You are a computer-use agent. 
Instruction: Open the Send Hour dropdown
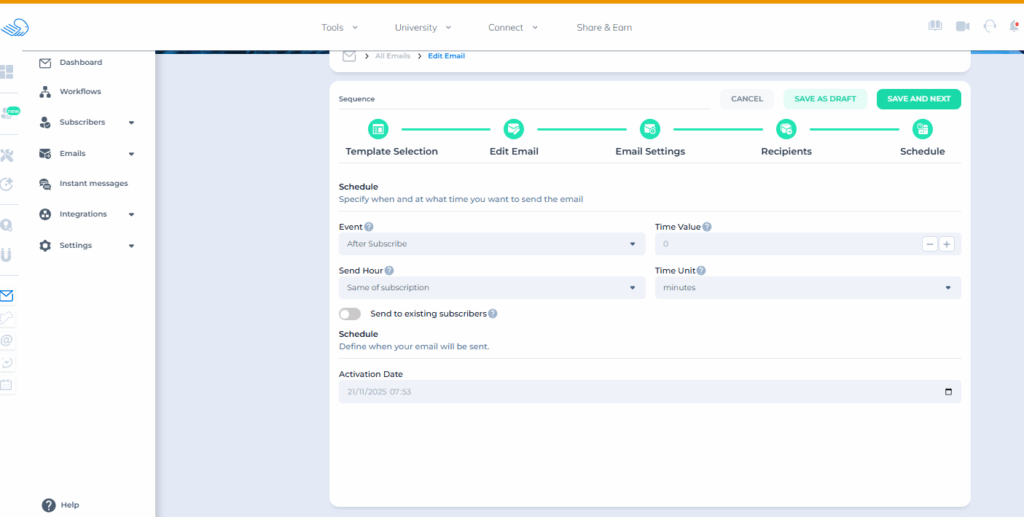click(491, 288)
